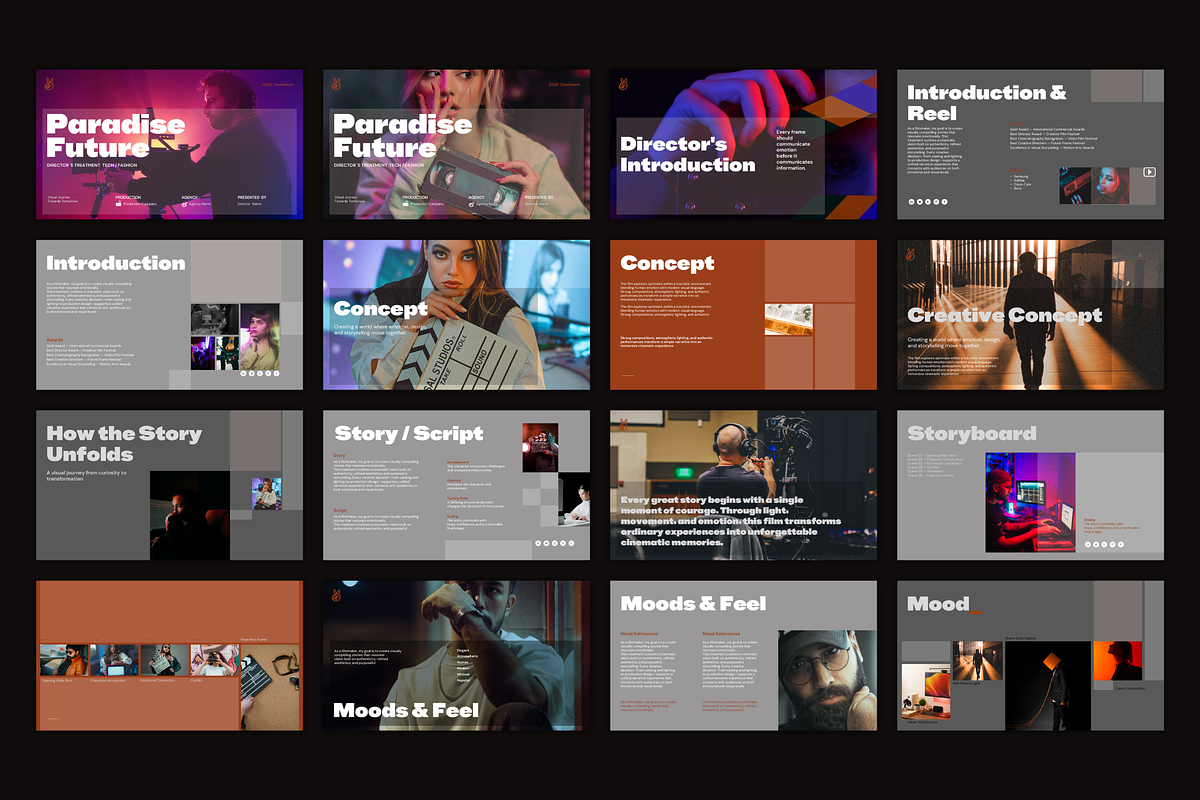Image resolution: width=1200 pixels, height=800 pixels.
Task: Open the pink Paradise Future cover slide
Action: 169,144
